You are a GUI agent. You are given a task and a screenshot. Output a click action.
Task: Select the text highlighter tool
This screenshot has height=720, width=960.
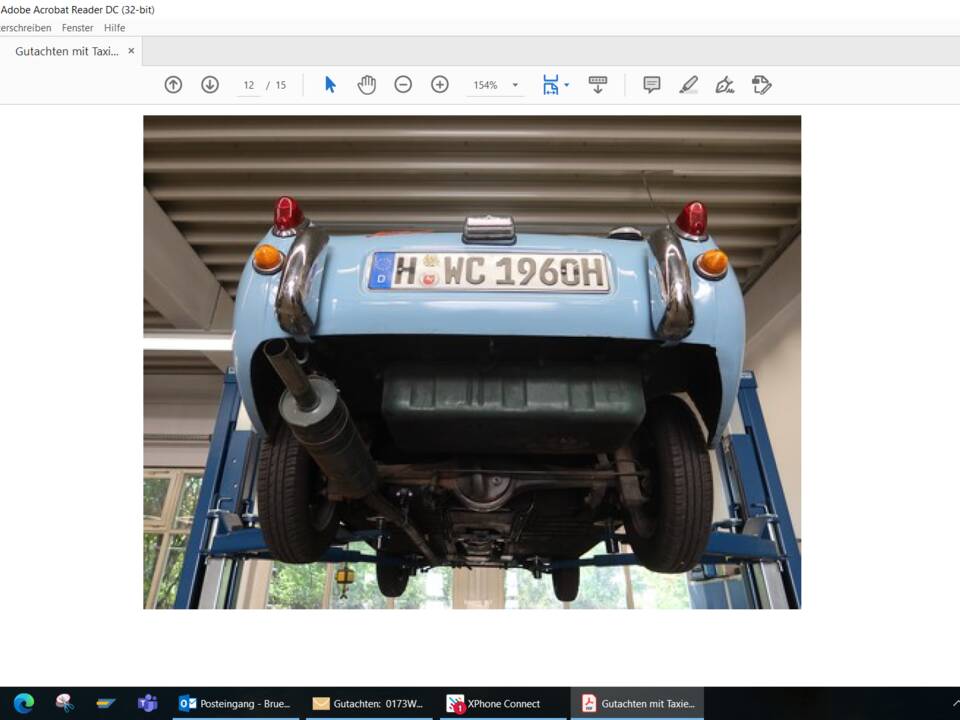pos(688,85)
